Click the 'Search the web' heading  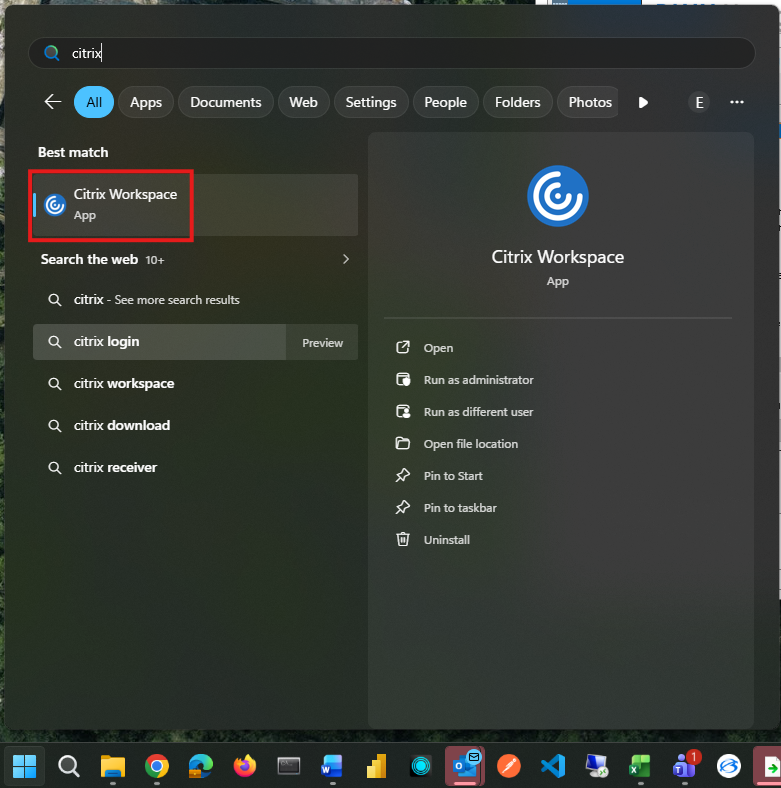pos(89,259)
